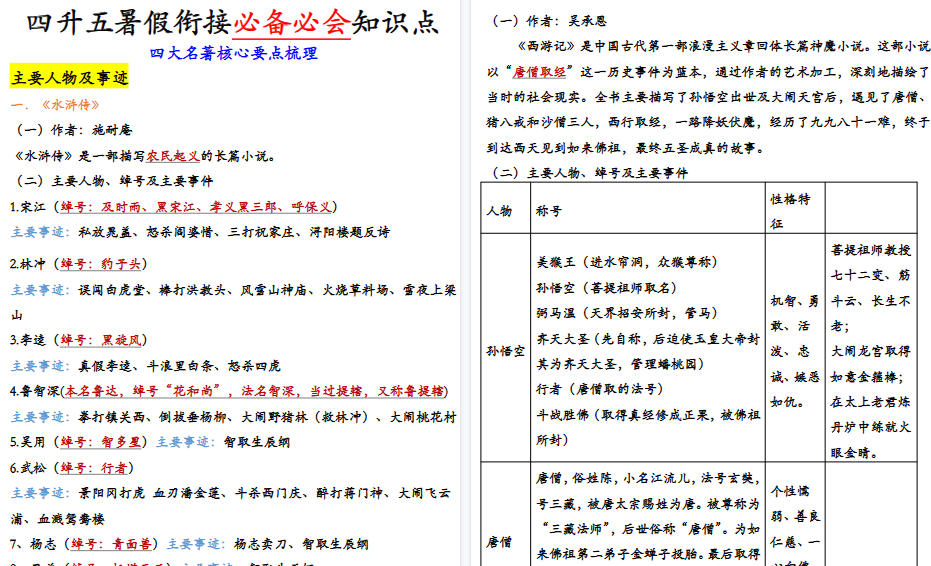Click the table line 美猴王（进水帘洞，众猴尊称）
The height and width of the screenshot is (566, 931).
click(x=627, y=262)
